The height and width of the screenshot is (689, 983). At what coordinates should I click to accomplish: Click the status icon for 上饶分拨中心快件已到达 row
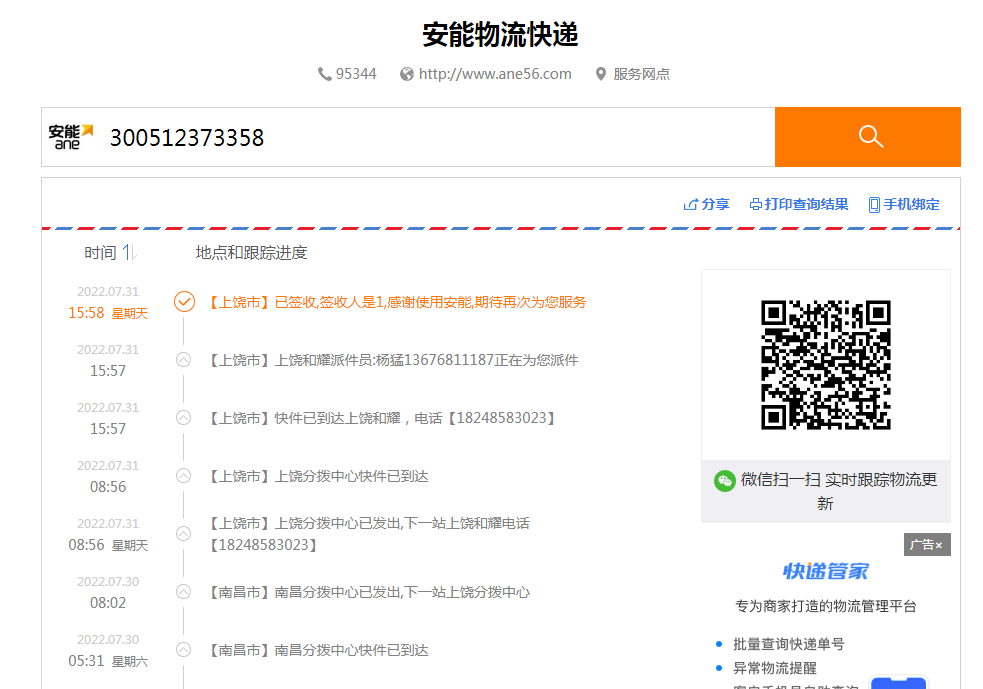(x=183, y=476)
